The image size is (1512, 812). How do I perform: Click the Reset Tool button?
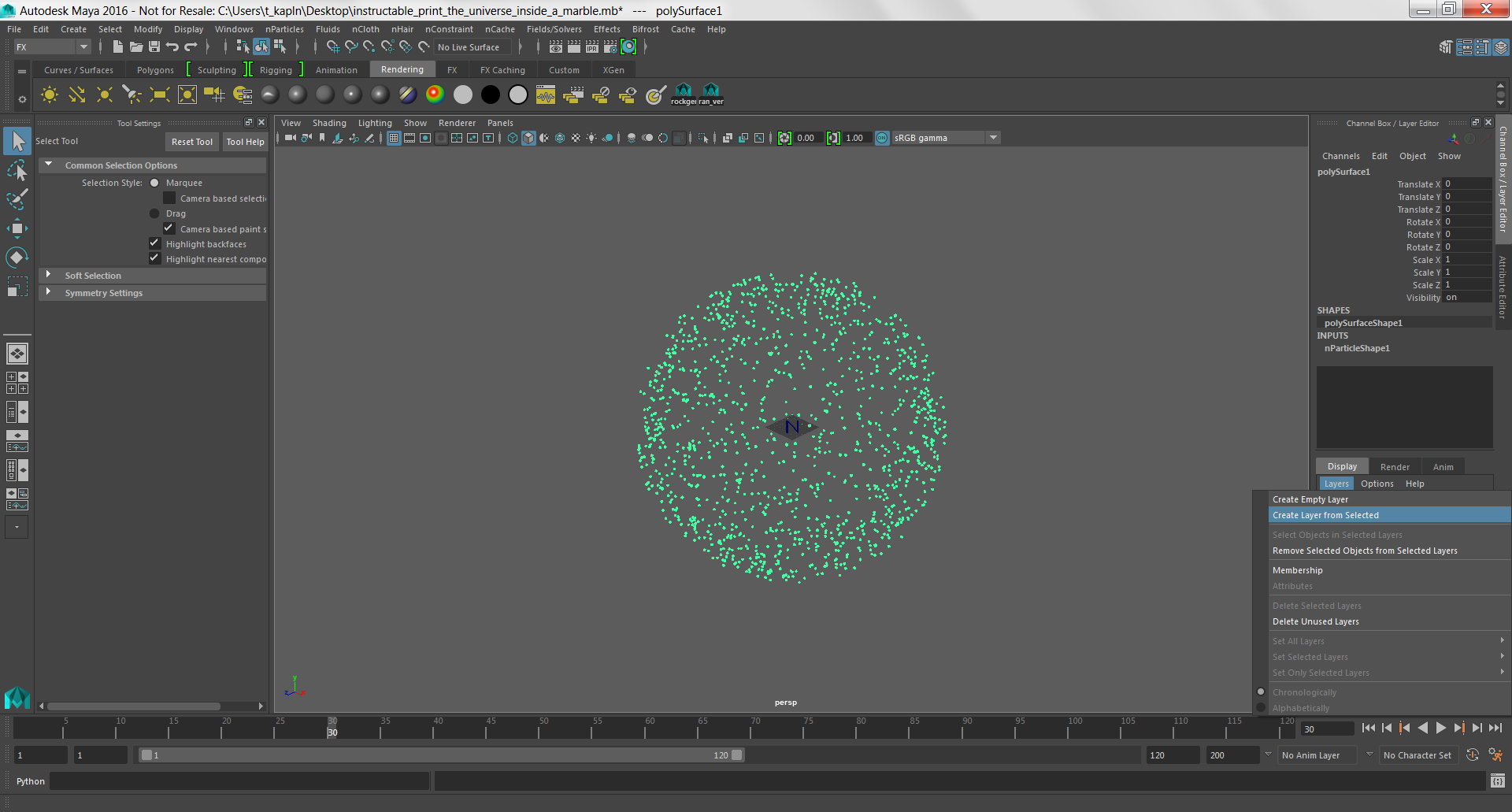click(x=192, y=142)
